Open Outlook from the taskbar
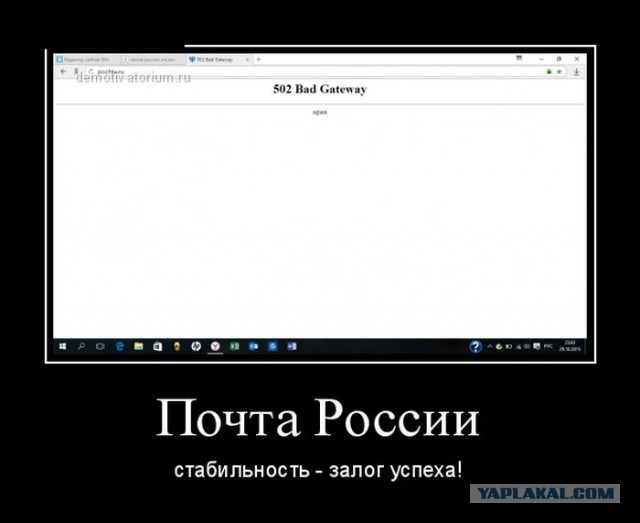This screenshot has height=523, width=640. [x=253, y=346]
